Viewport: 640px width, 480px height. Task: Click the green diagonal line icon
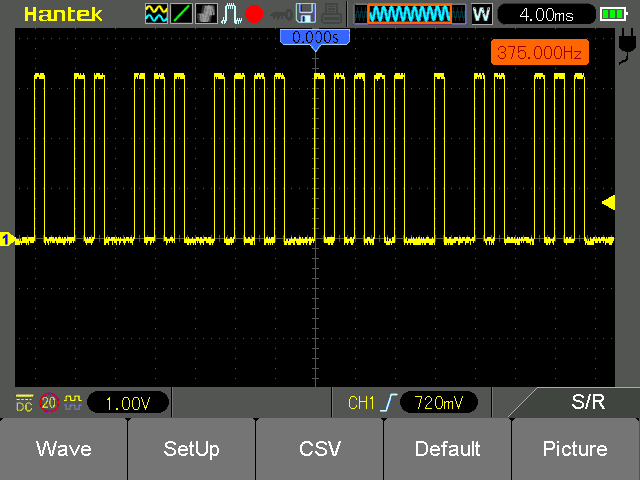(181, 13)
